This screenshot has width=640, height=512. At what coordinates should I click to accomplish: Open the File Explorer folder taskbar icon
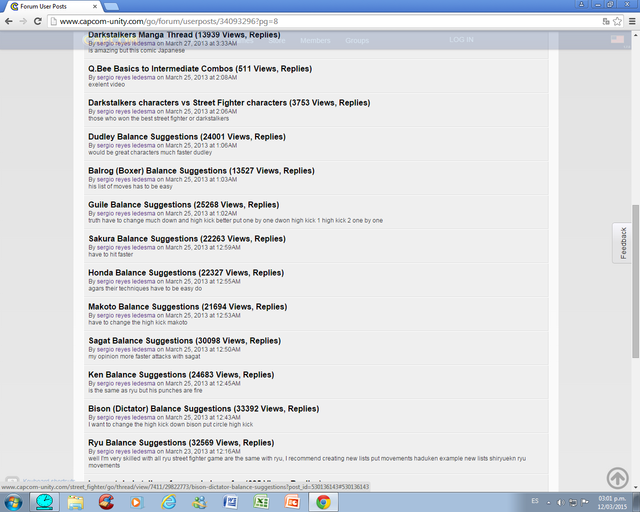coord(75,502)
